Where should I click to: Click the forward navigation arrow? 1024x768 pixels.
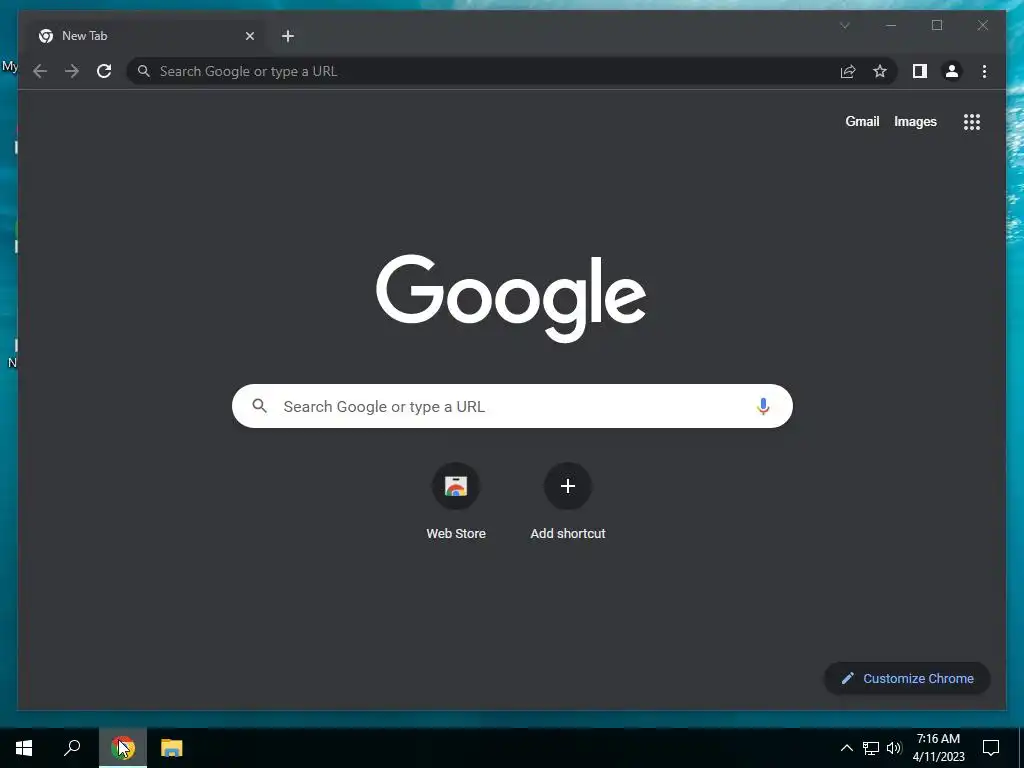72,71
